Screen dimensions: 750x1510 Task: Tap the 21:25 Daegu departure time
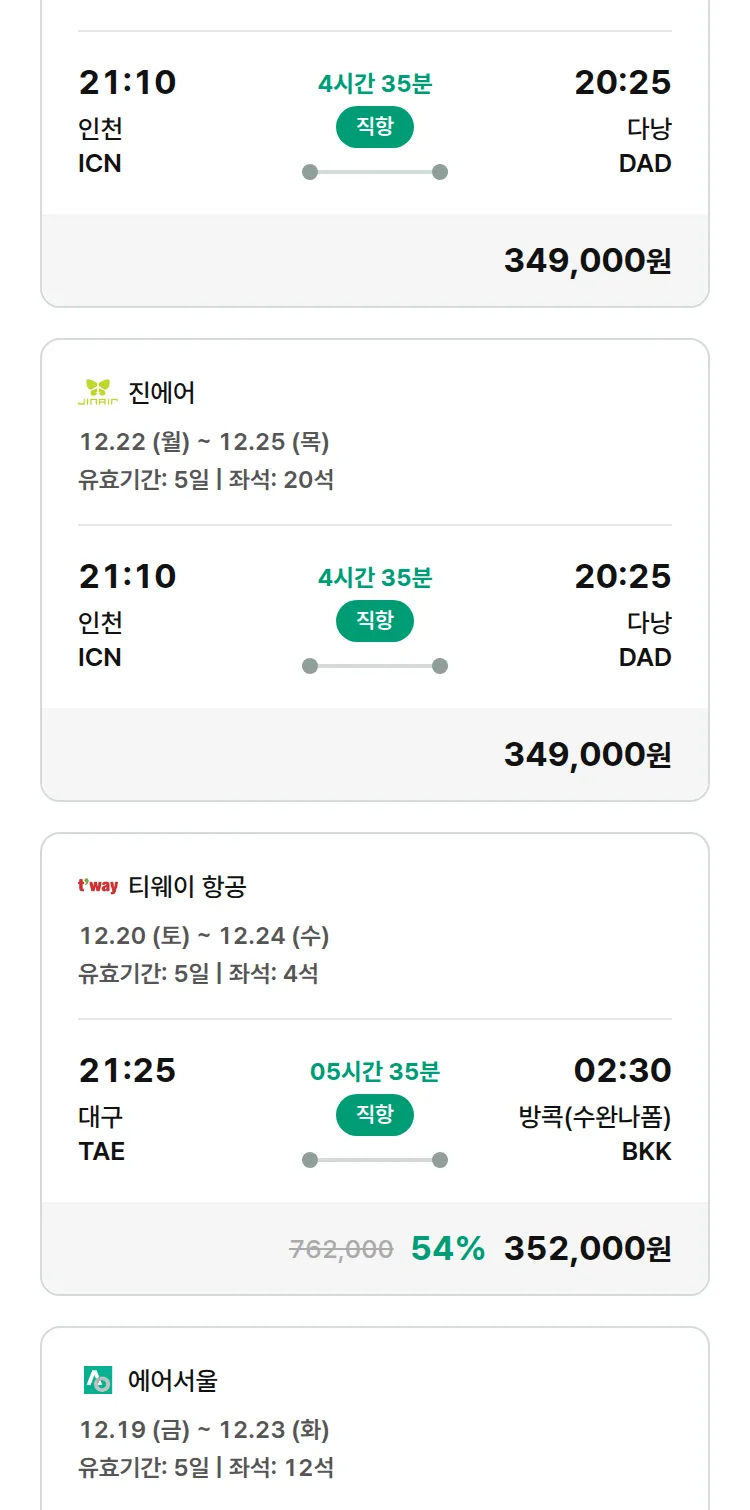coord(127,1070)
